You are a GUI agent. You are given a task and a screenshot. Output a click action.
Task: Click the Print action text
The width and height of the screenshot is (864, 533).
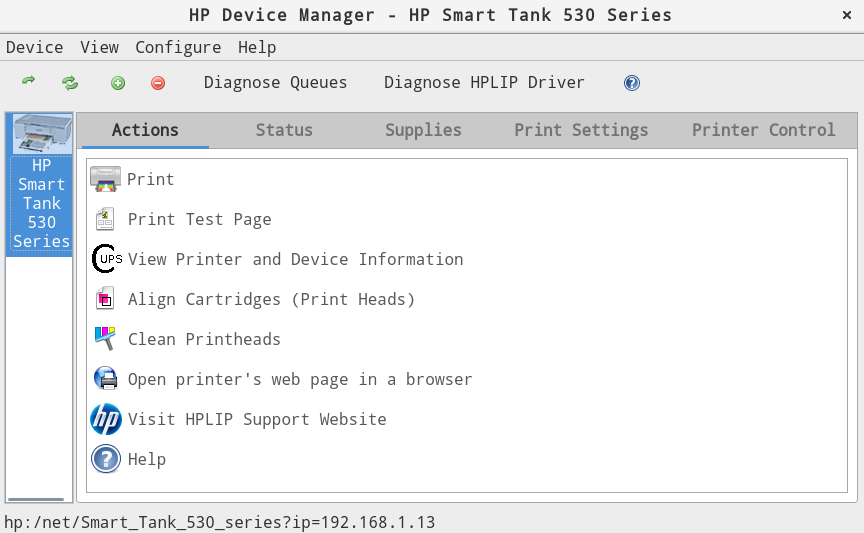click(150, 179)
